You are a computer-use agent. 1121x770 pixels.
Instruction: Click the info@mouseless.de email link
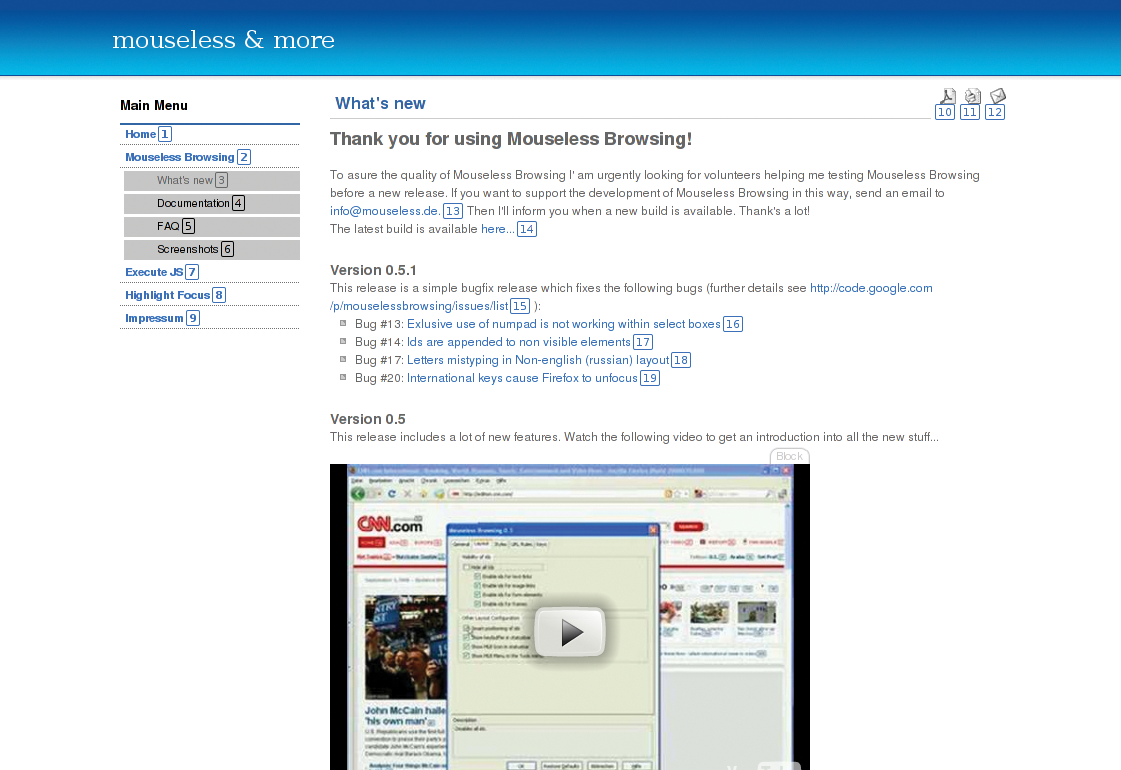385,211
